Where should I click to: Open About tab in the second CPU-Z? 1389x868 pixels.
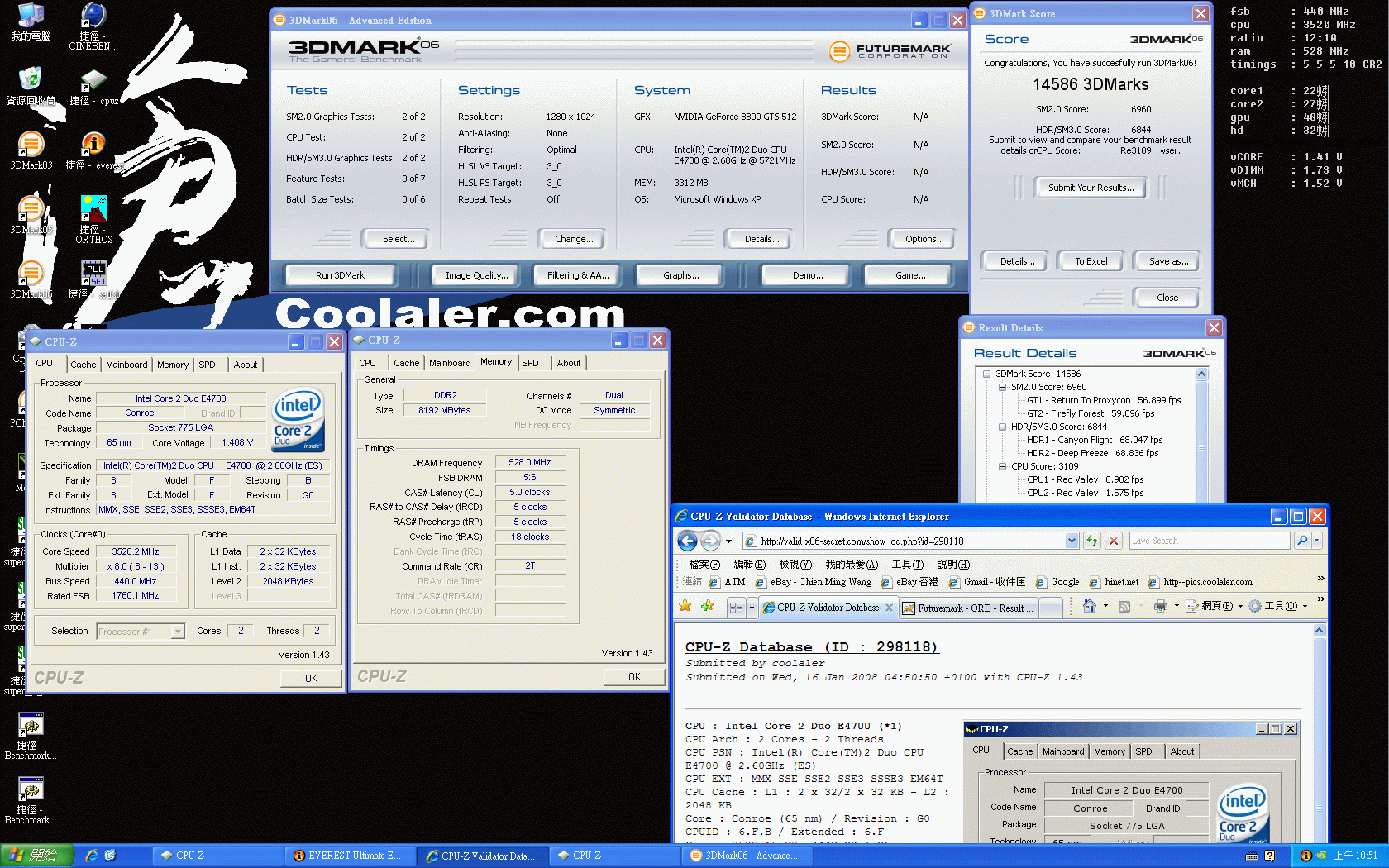coord(568,363)
